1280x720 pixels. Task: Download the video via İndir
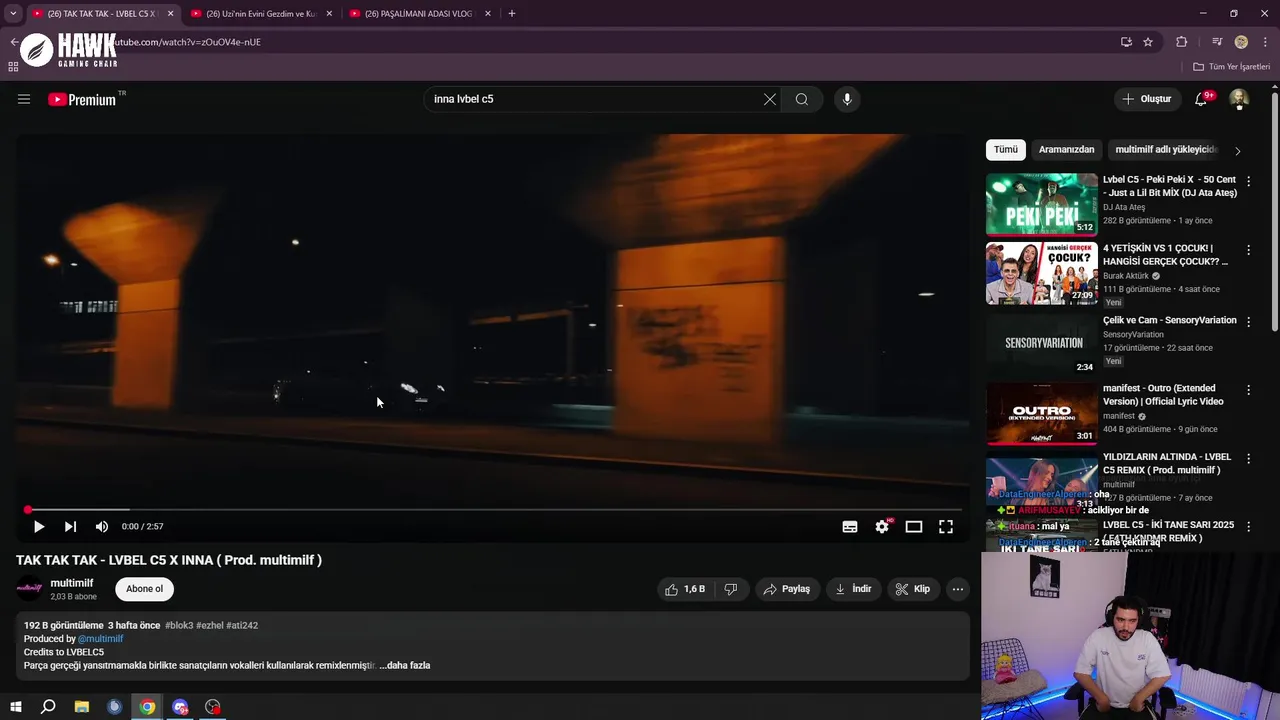click(853, 589)
